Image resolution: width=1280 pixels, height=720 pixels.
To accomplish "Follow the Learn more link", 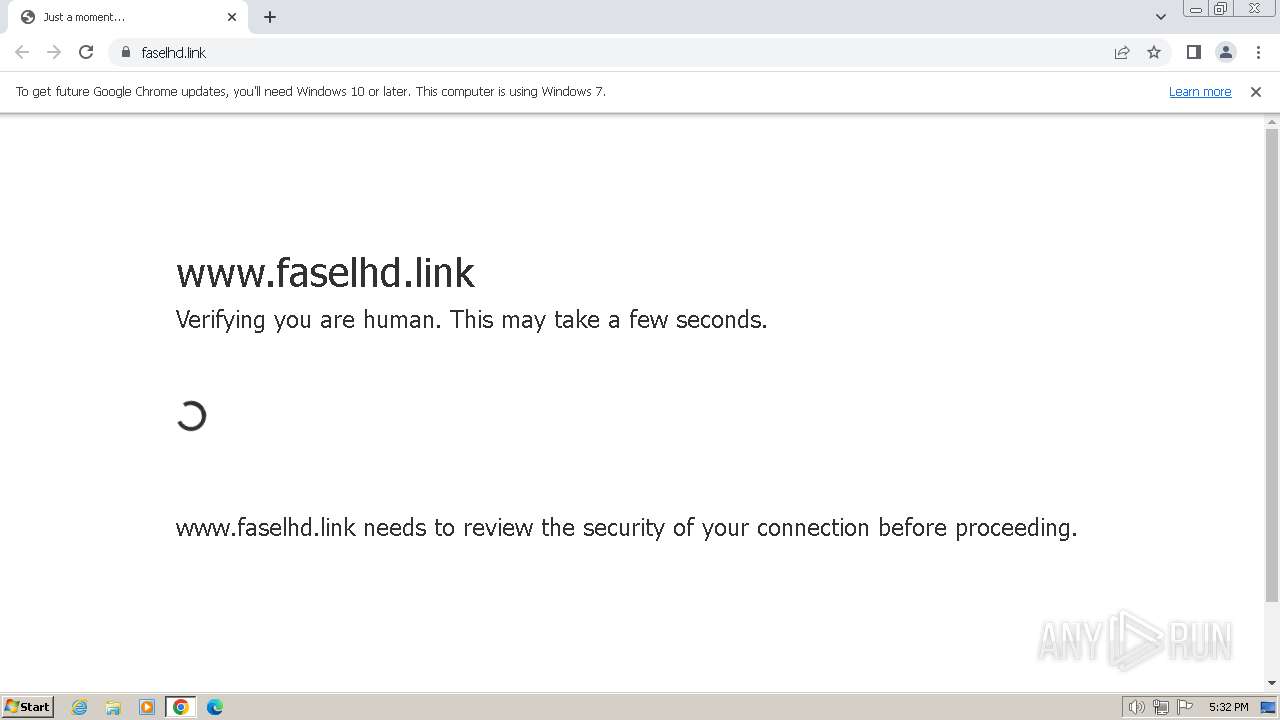I will click(1200, 91).
